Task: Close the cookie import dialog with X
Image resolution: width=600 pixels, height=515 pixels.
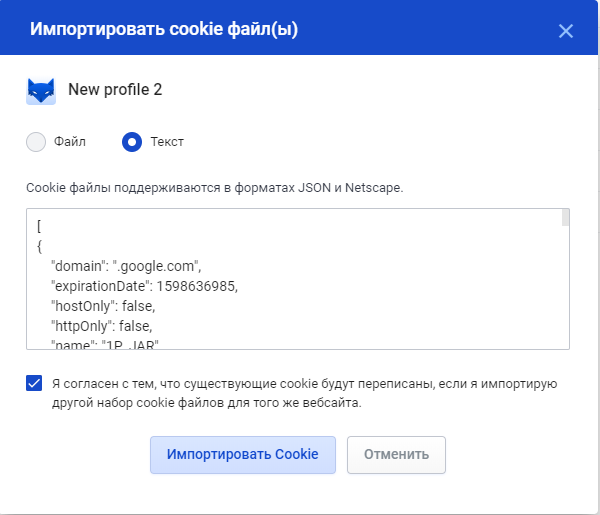Action: [566, 31]
